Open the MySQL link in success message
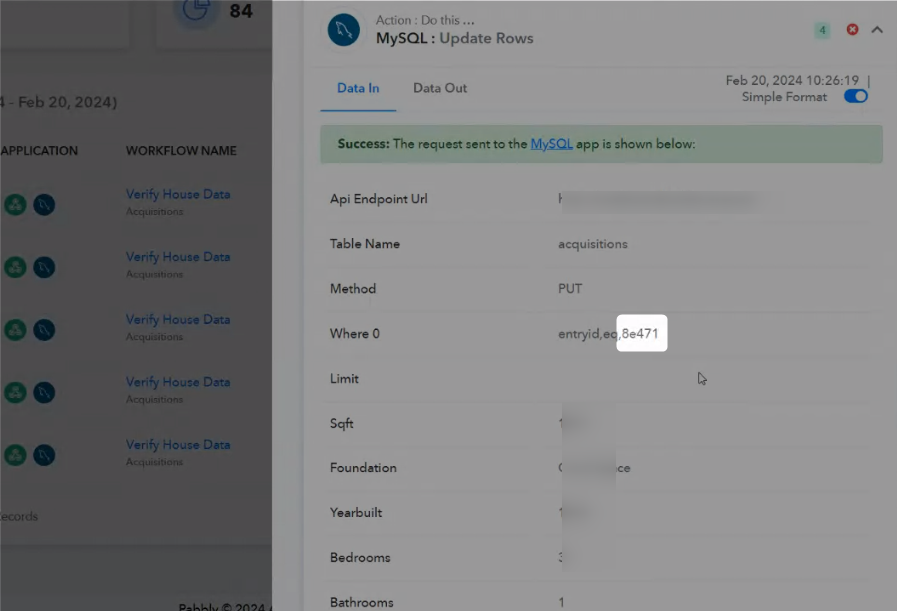The image size is (897, 611). [x=551, y=144]
